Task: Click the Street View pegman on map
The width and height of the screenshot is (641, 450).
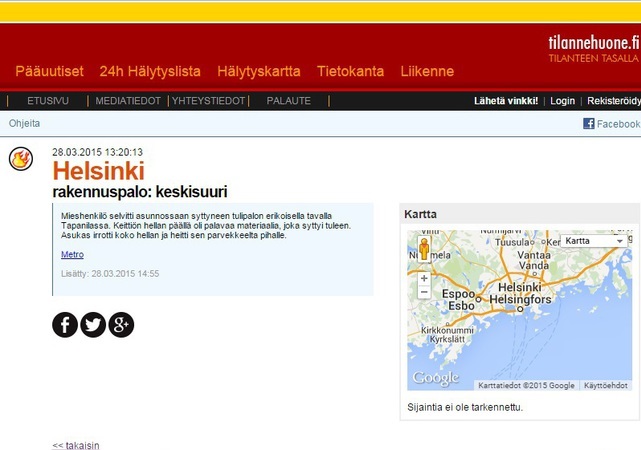Action: (424, 248)
